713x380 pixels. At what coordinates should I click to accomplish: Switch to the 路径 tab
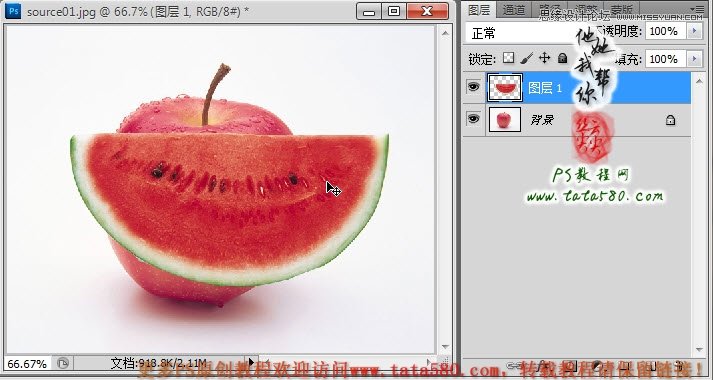(x=549, y=10)
